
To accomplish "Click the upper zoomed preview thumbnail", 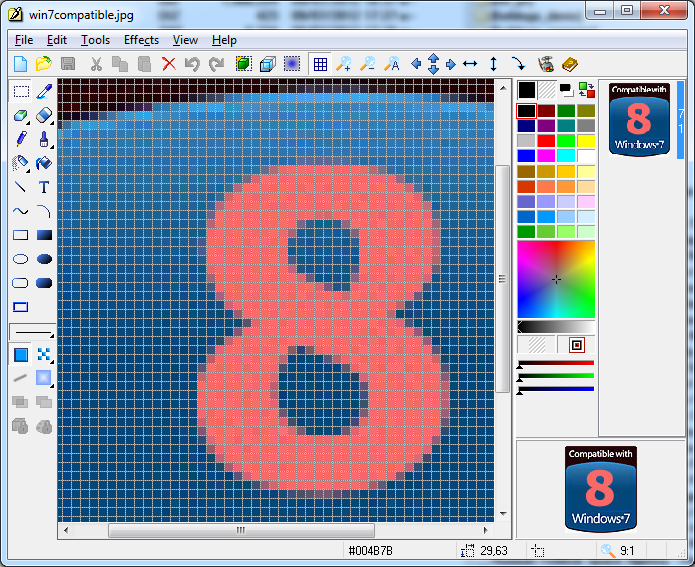I will pos(639,120).
